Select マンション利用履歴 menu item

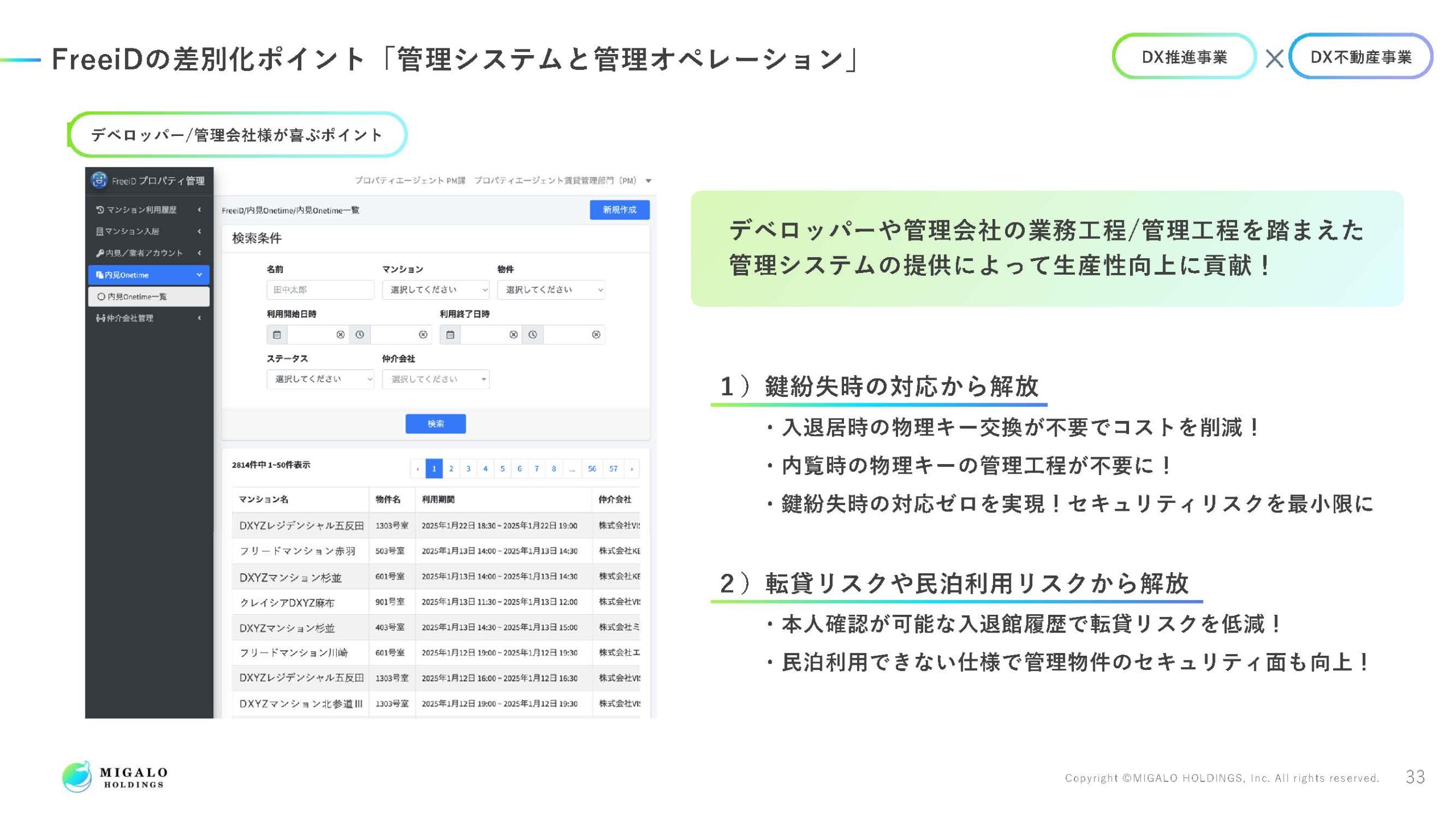[x=149, y=209]
